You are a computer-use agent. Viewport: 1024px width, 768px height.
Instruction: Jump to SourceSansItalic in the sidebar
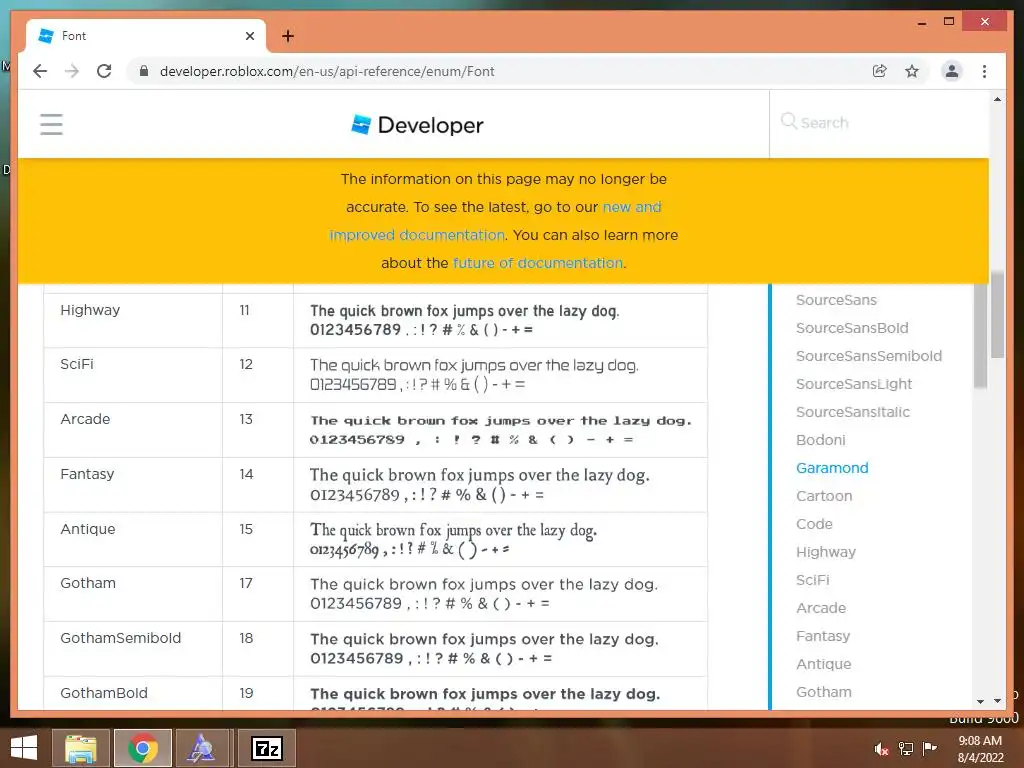click(x=852, y=412)
